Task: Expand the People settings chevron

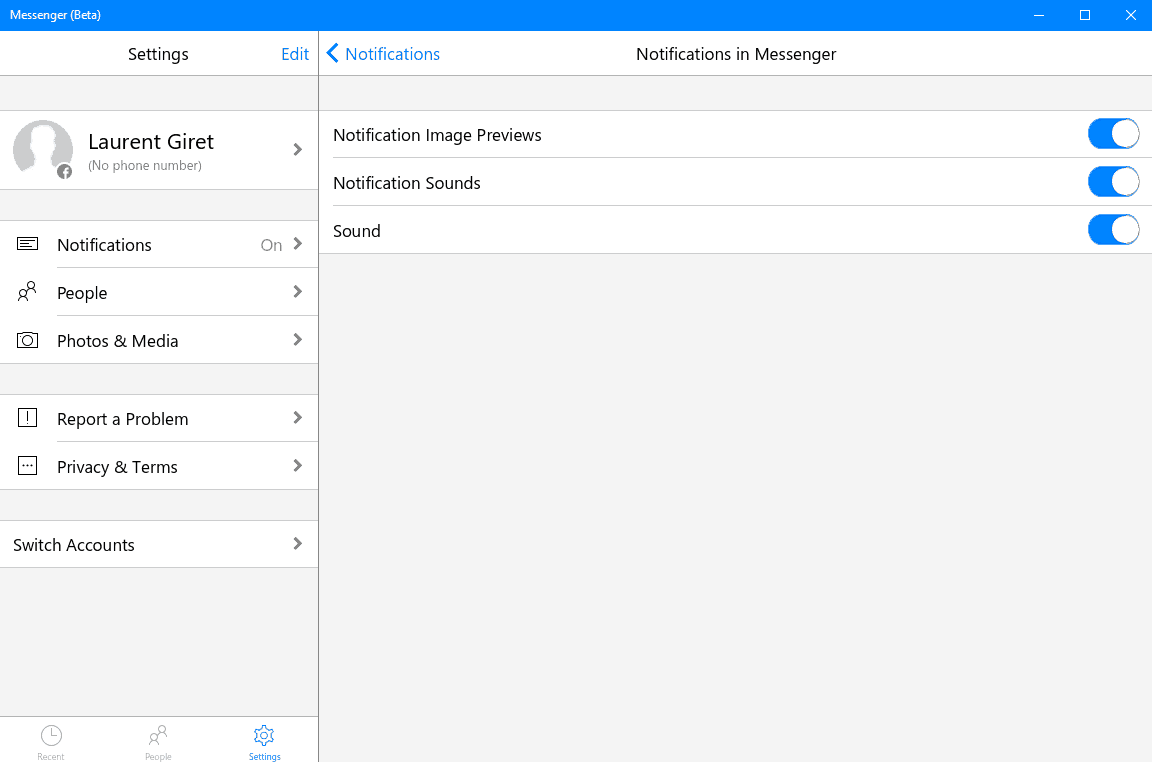Action: (x=298, y=292)
